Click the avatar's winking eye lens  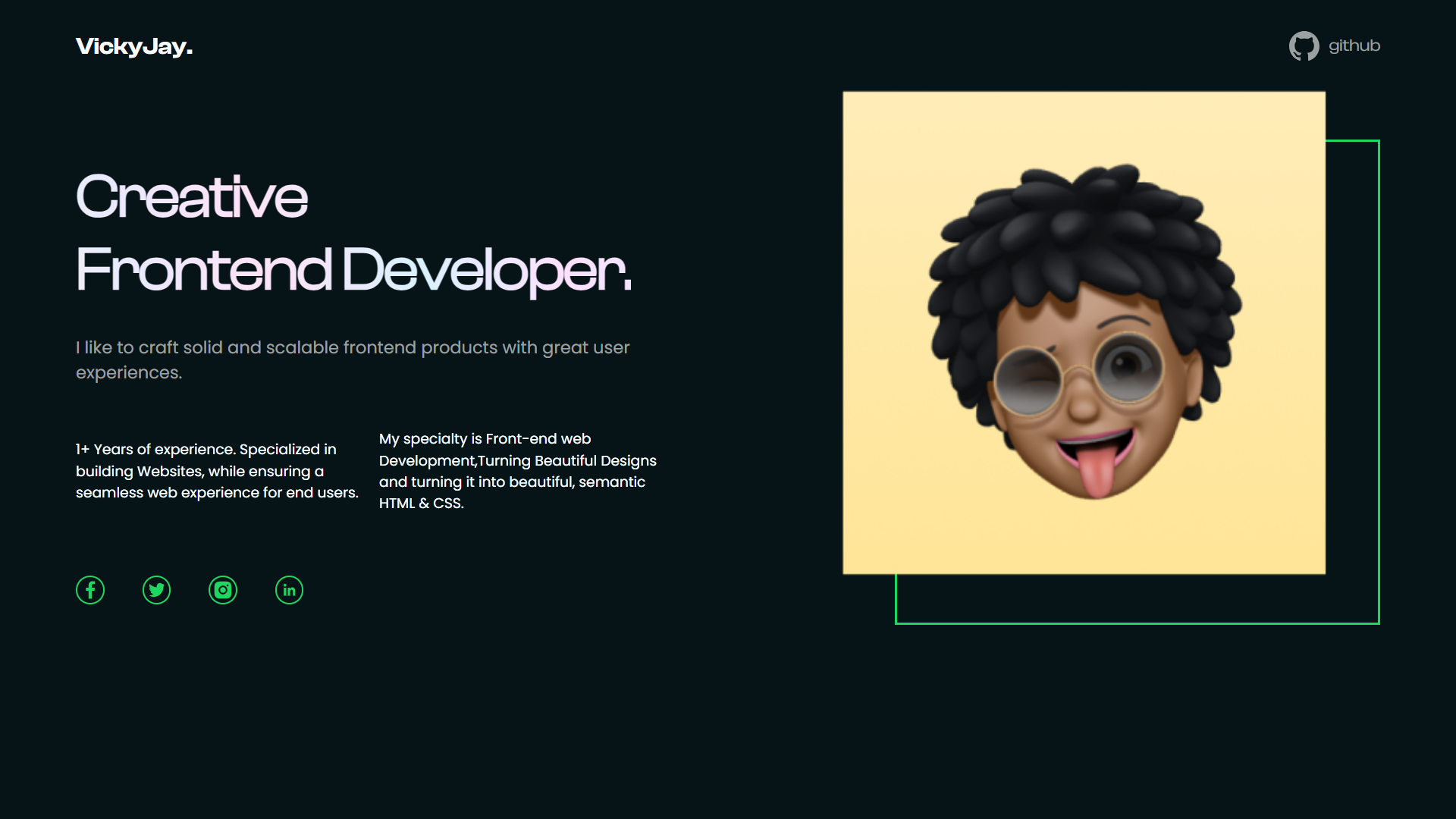click(x=1028, y=380)
